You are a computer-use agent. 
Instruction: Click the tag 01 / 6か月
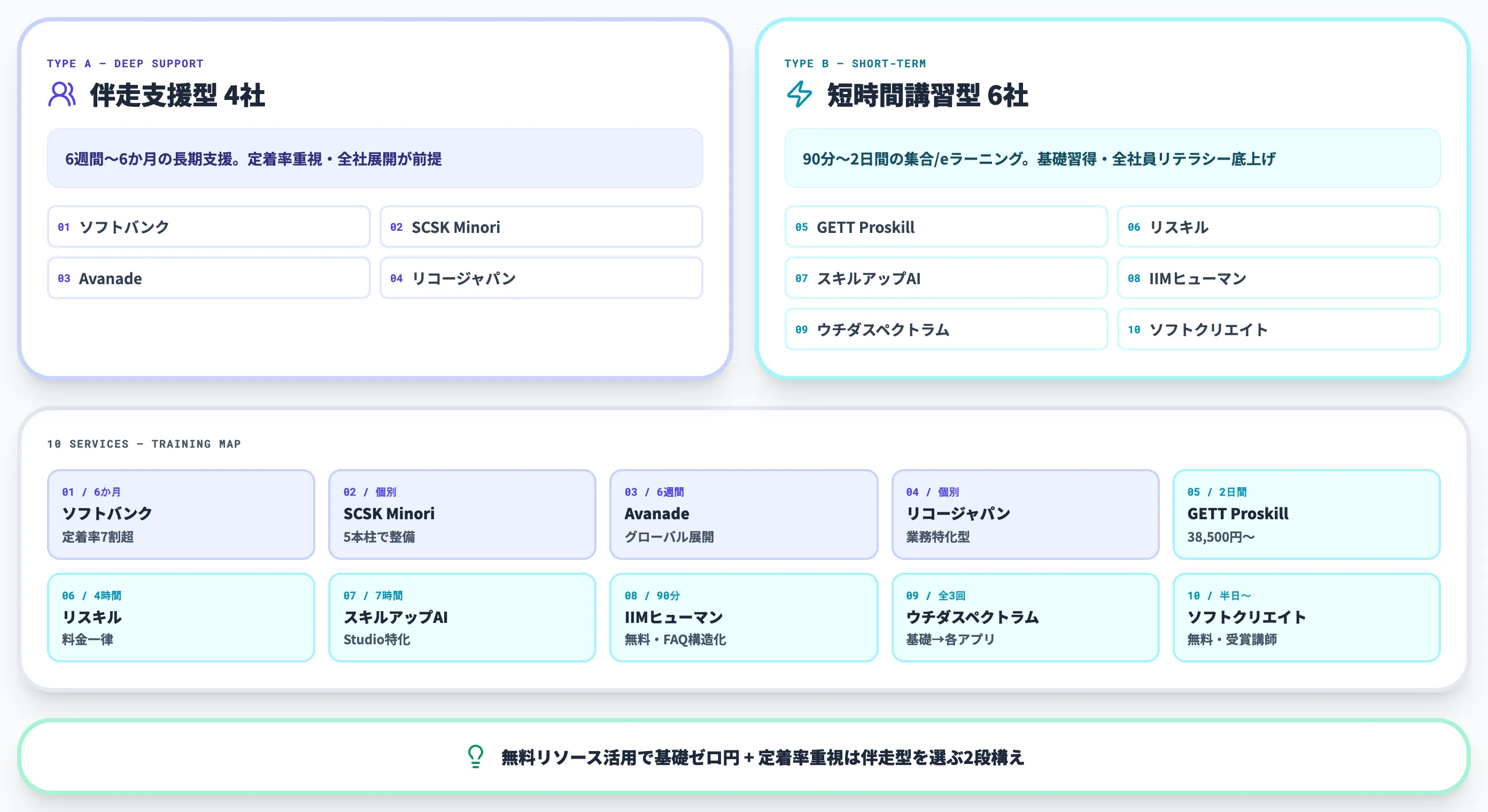click(91, 492)
